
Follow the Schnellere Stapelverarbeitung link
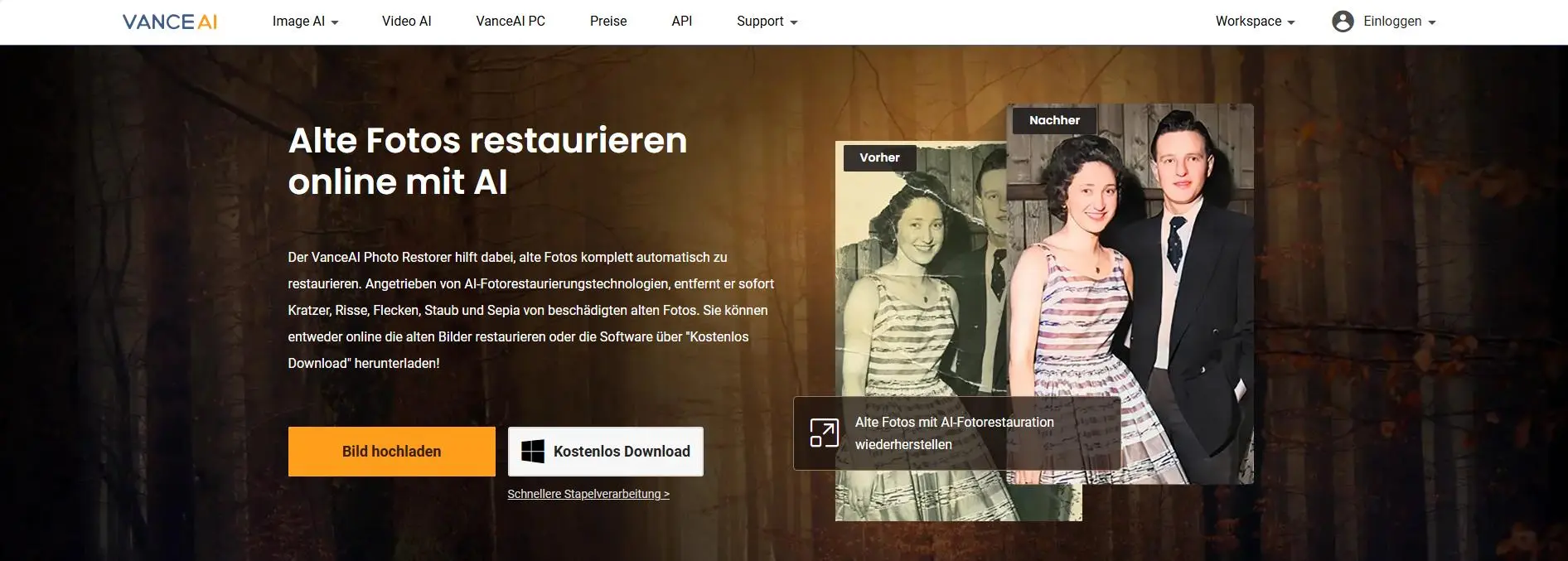[588, 494]
